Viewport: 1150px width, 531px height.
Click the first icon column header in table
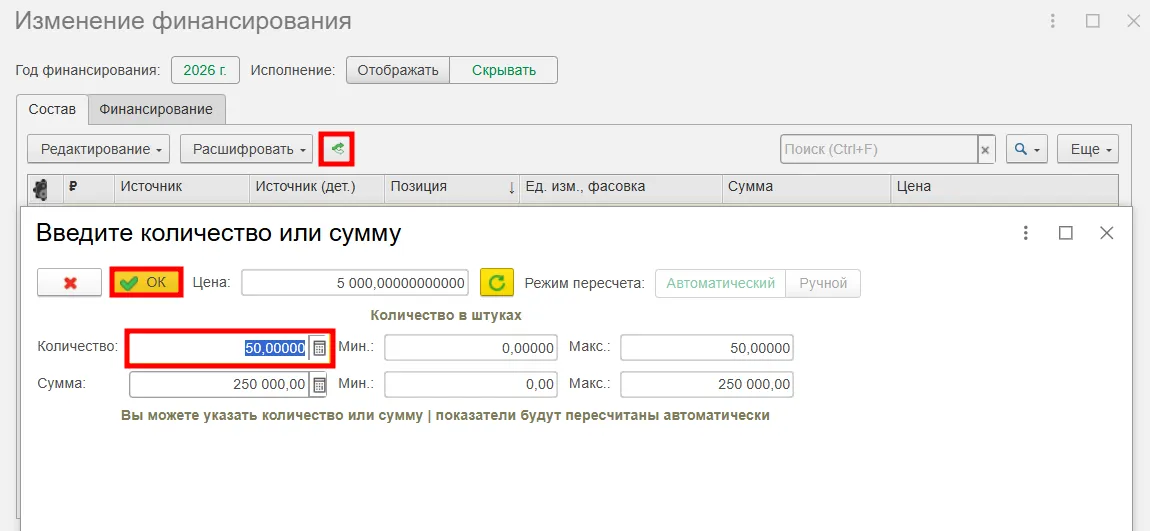(45, 188)
